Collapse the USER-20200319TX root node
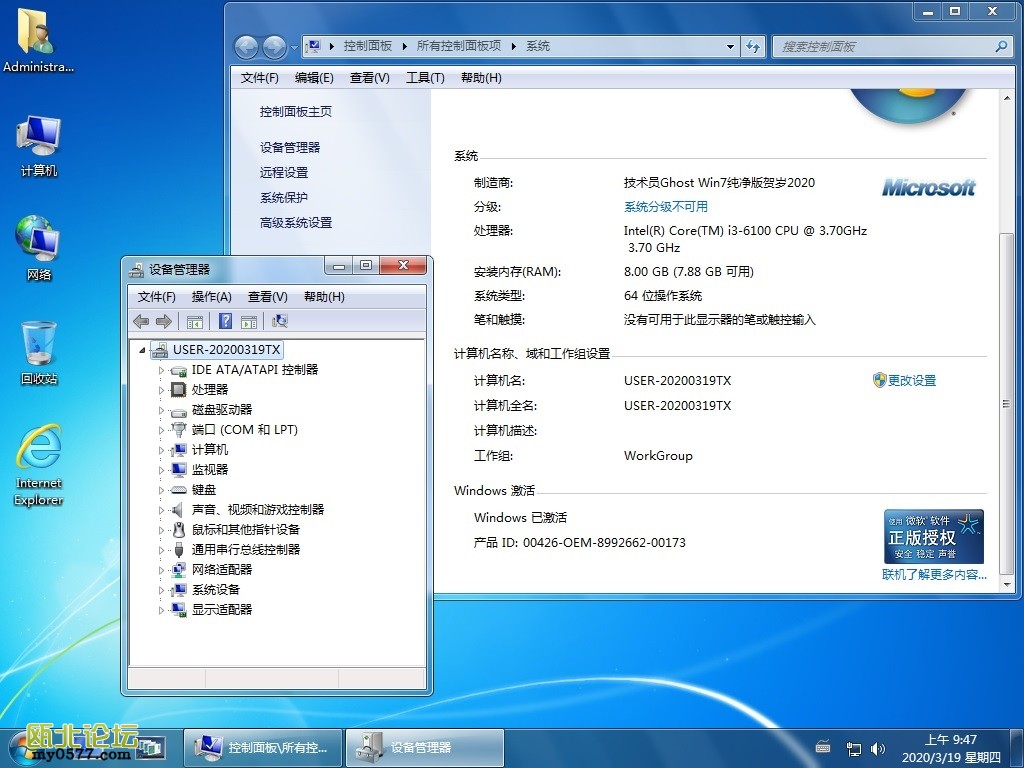1024x768 pixels. pyautogui.click(x=142, y=350)
